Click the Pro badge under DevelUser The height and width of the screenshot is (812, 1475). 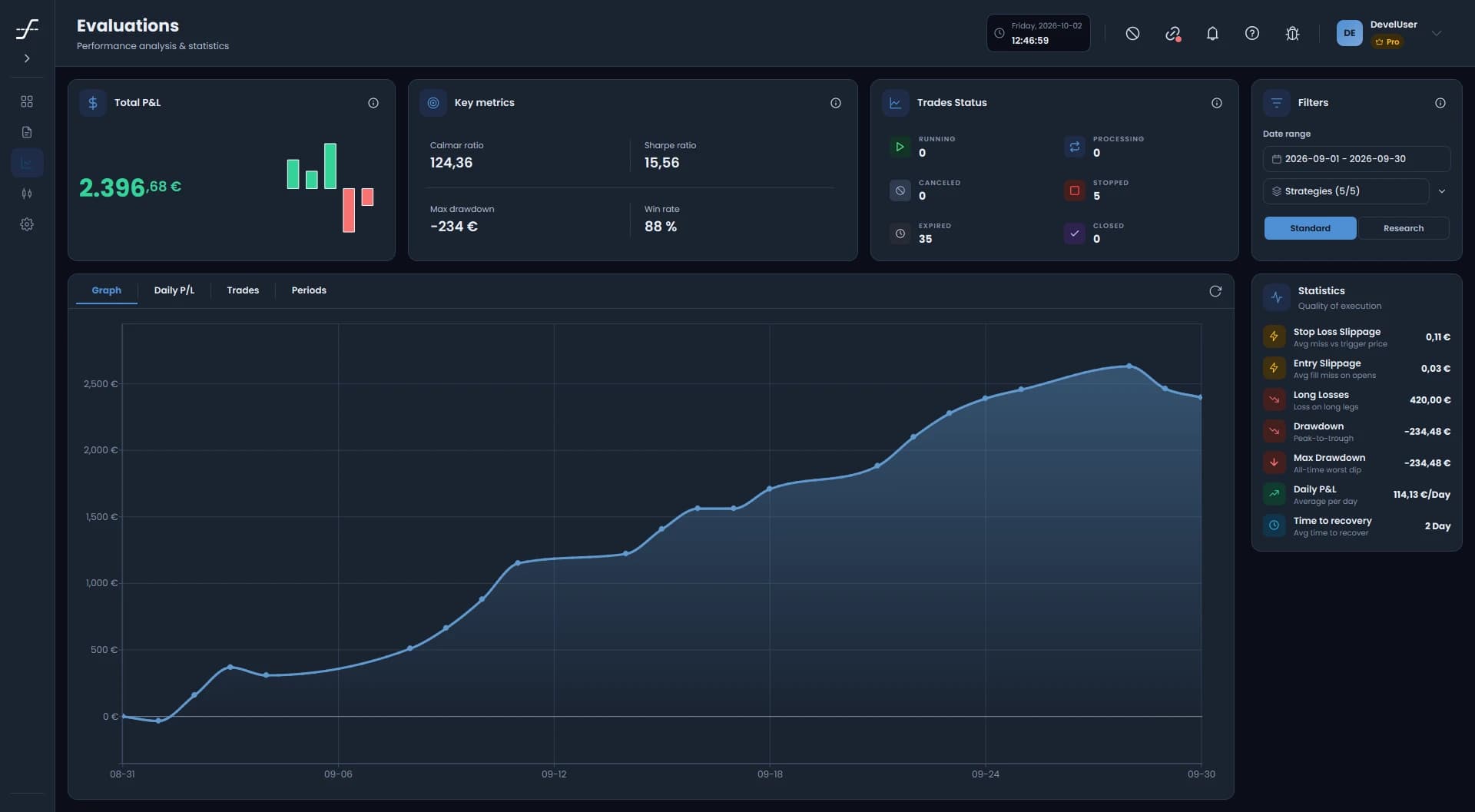1387,41
